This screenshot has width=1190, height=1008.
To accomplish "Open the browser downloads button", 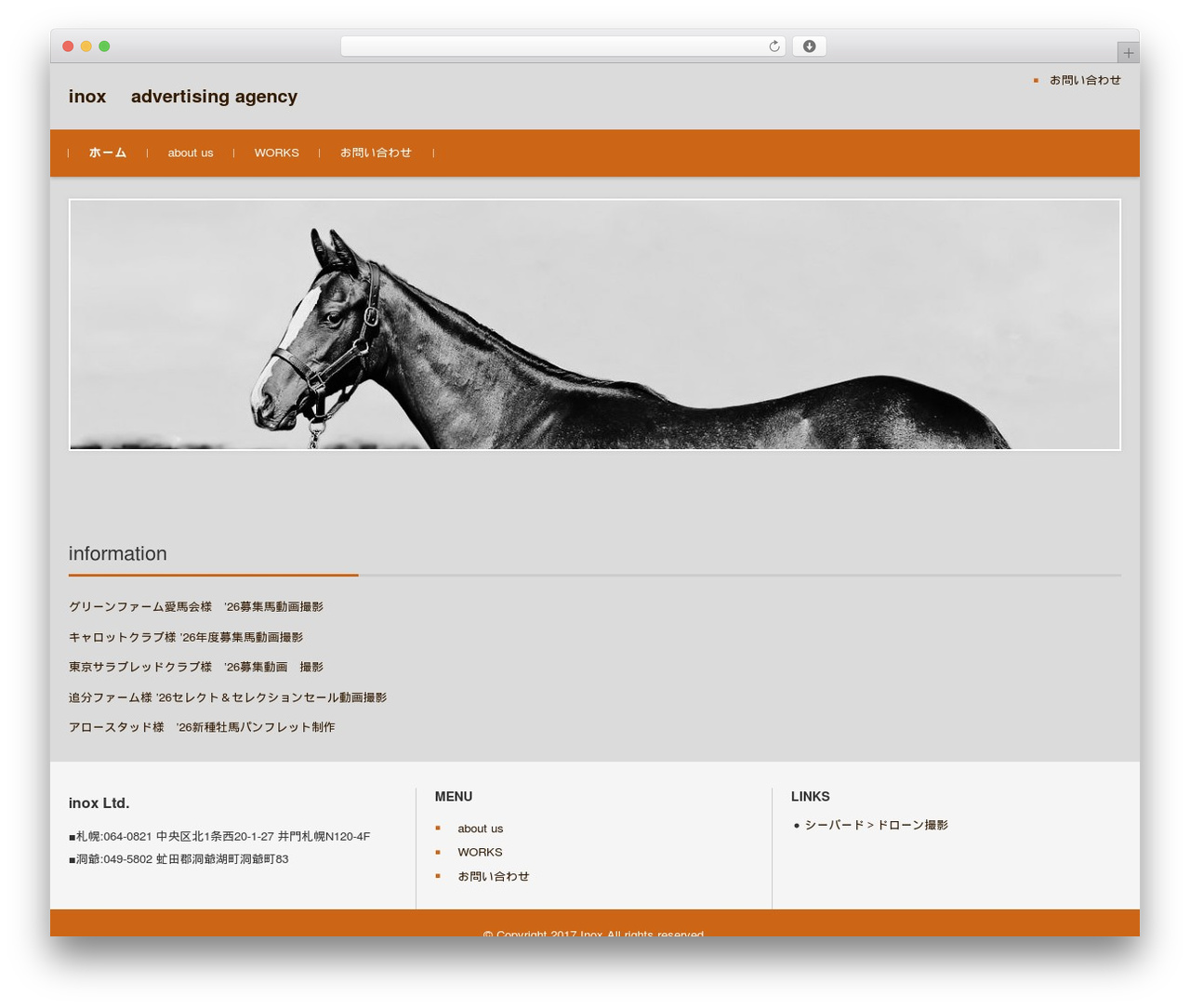I will (x=809, y=46).
